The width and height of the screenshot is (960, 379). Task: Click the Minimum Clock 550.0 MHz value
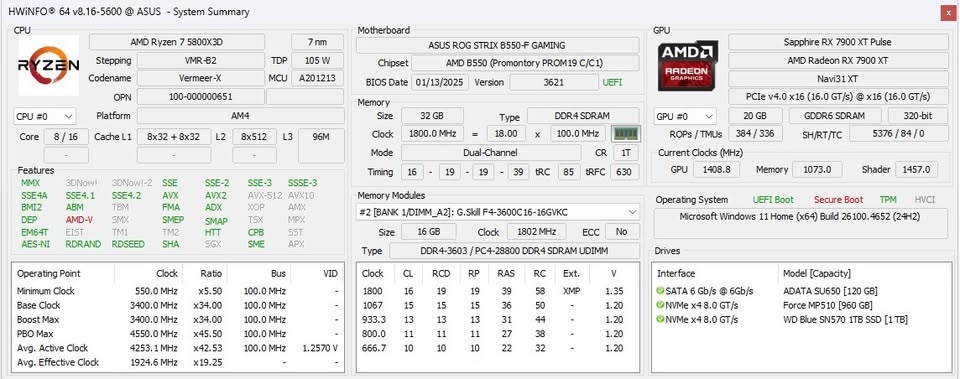pyautogui.click(x=156, y=291)
